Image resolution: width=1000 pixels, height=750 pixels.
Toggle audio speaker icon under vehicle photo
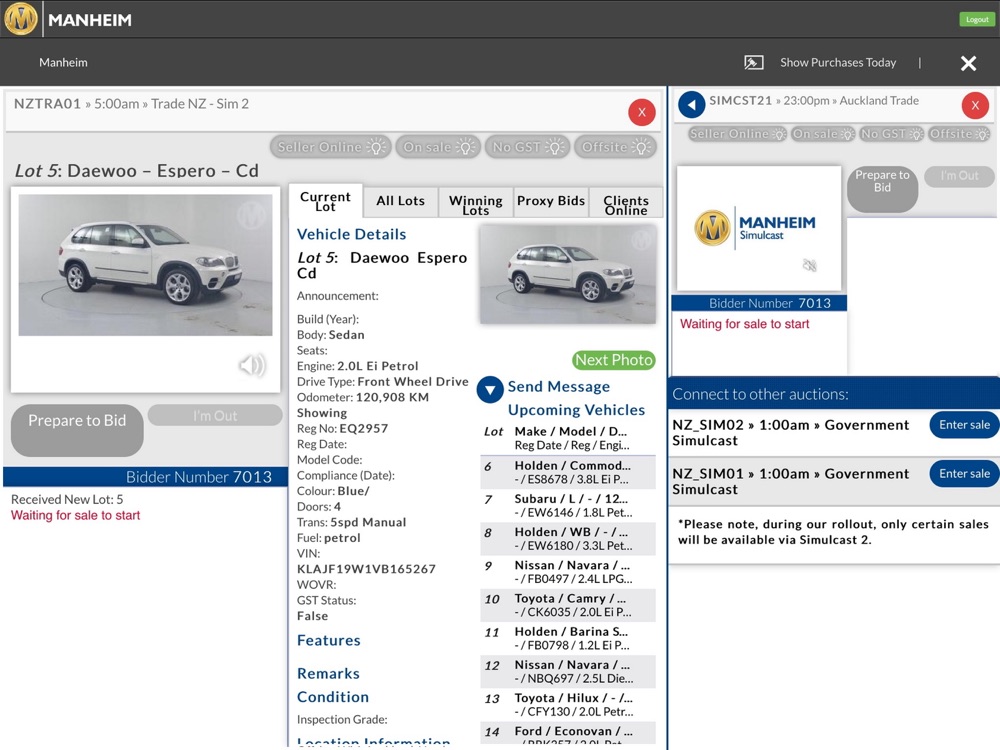(252, 365)
